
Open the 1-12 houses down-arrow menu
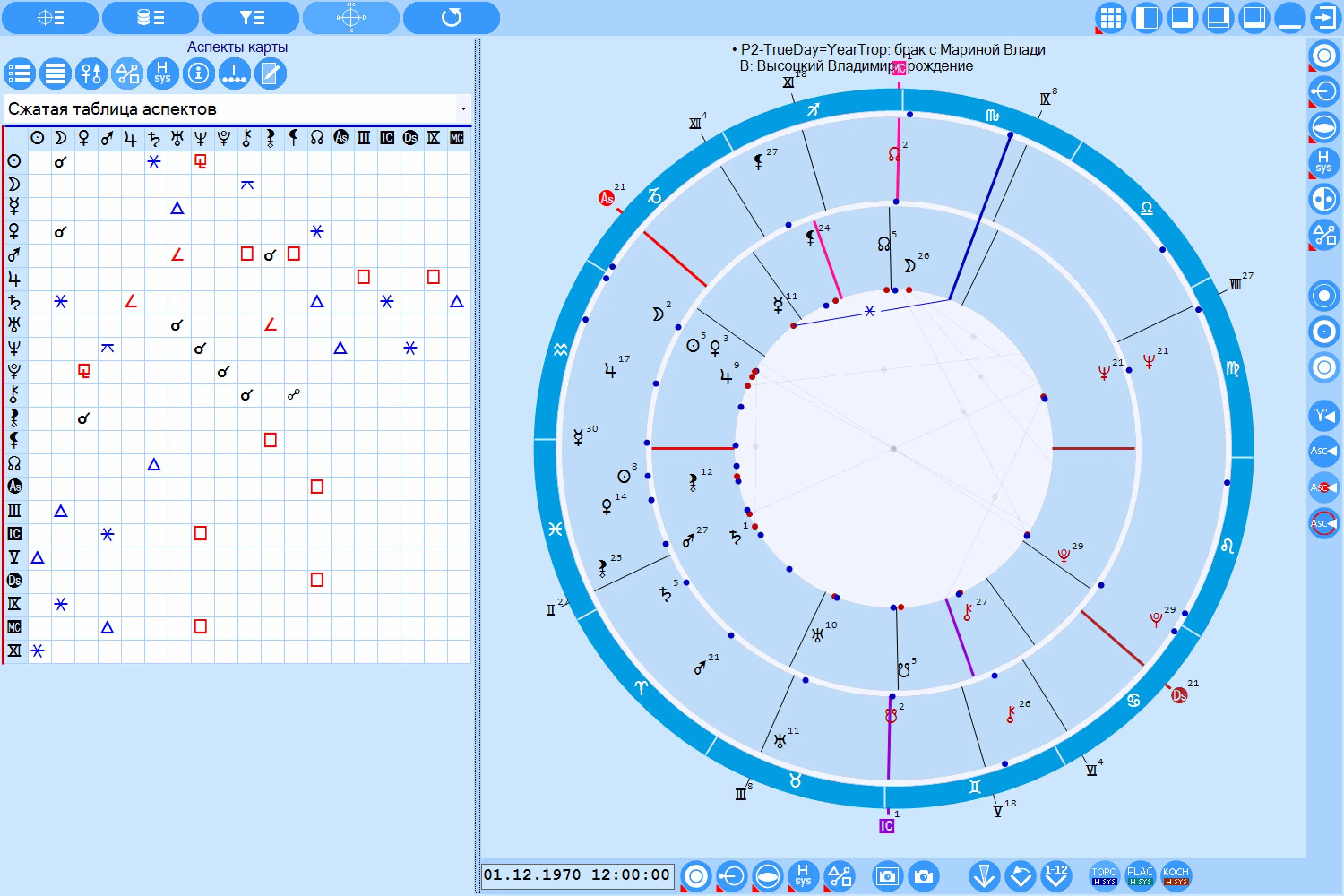tap(1056, 876)
